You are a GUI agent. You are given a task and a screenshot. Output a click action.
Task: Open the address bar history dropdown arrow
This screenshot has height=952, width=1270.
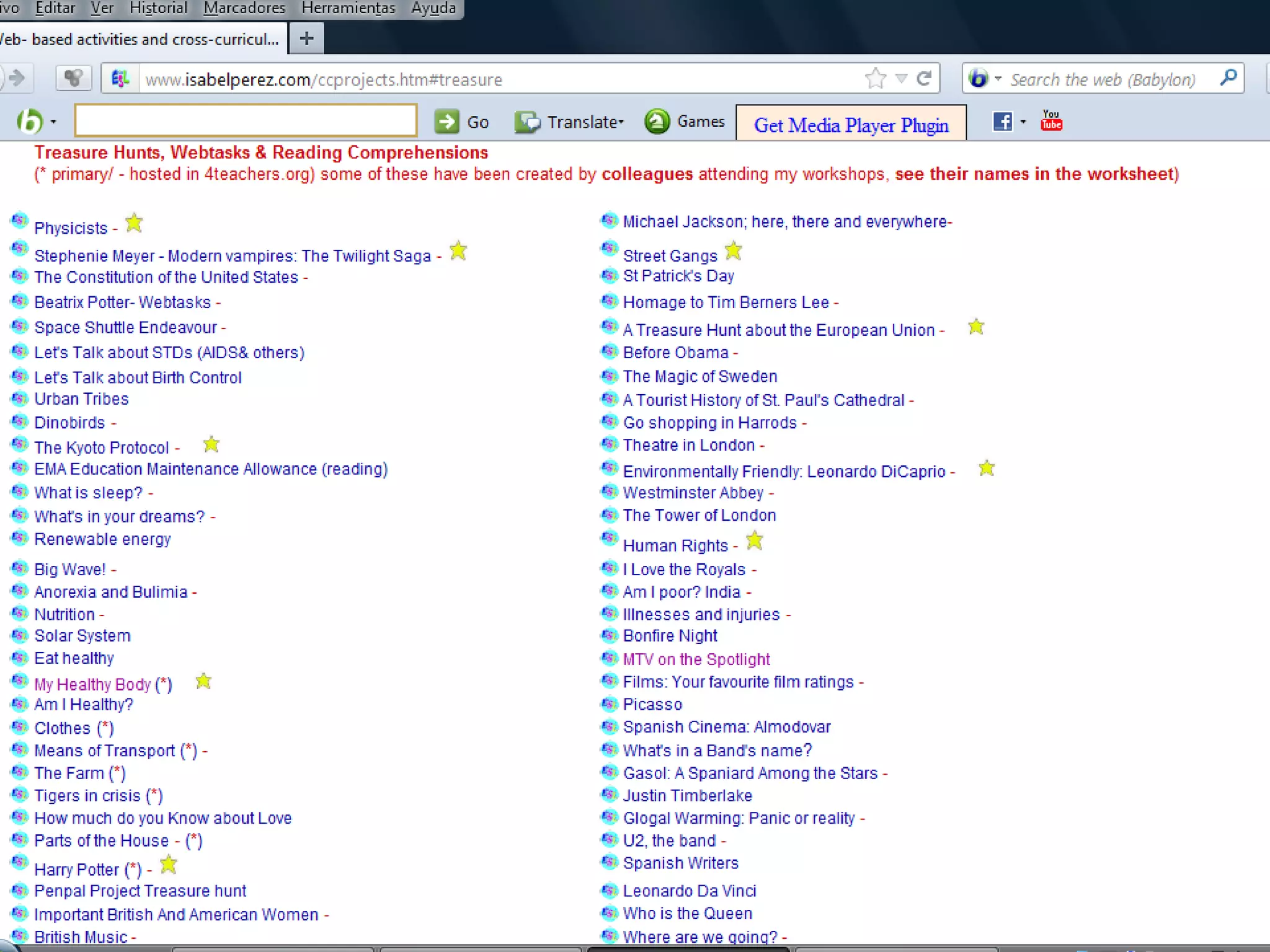[901, 79]
